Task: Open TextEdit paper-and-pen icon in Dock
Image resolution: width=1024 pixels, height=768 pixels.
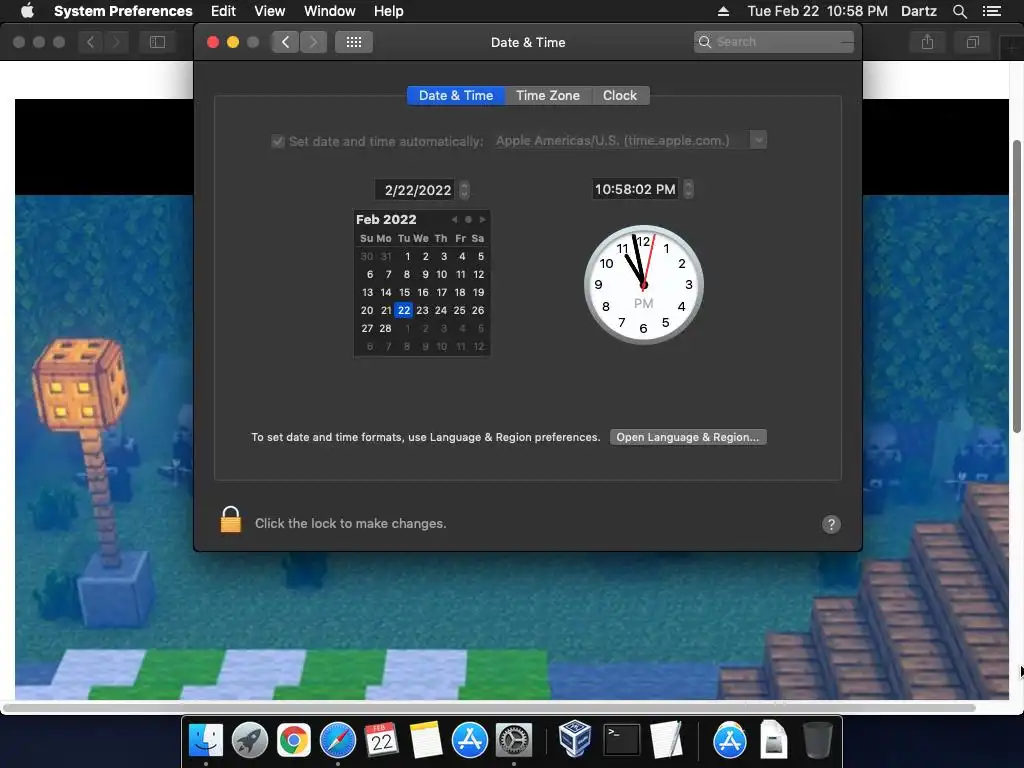Action: click(665, 741)
